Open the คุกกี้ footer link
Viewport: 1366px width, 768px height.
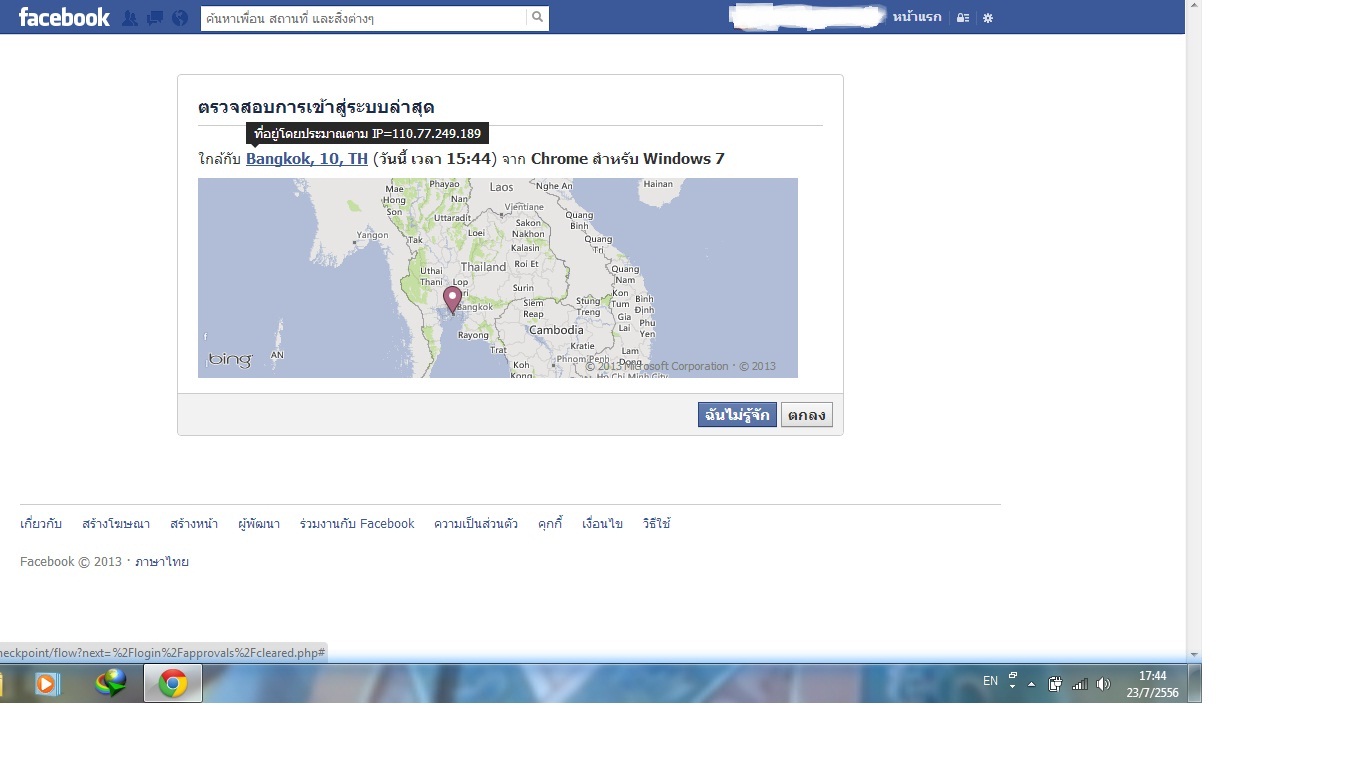[550, 524]
